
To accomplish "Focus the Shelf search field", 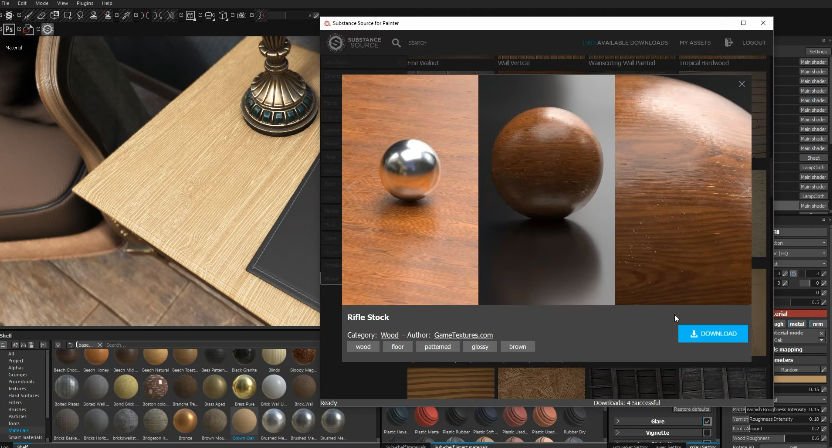I will 212,345.
